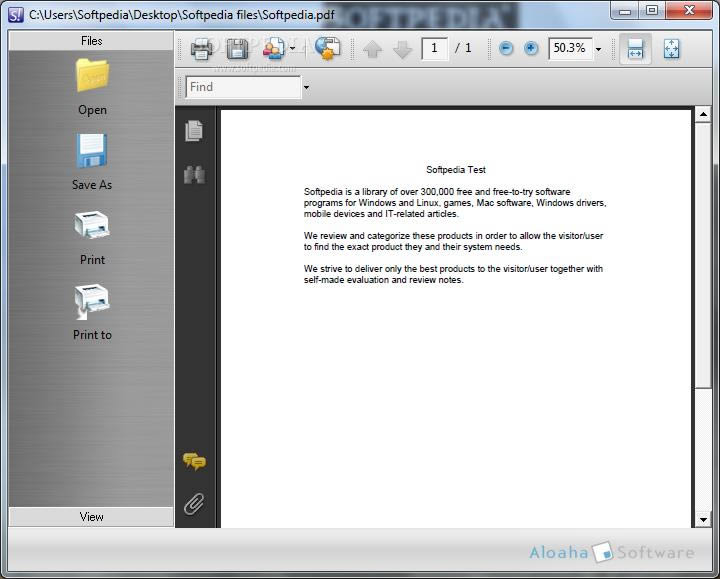Go to the next page with the down arrow

click(x=402, y=49)
